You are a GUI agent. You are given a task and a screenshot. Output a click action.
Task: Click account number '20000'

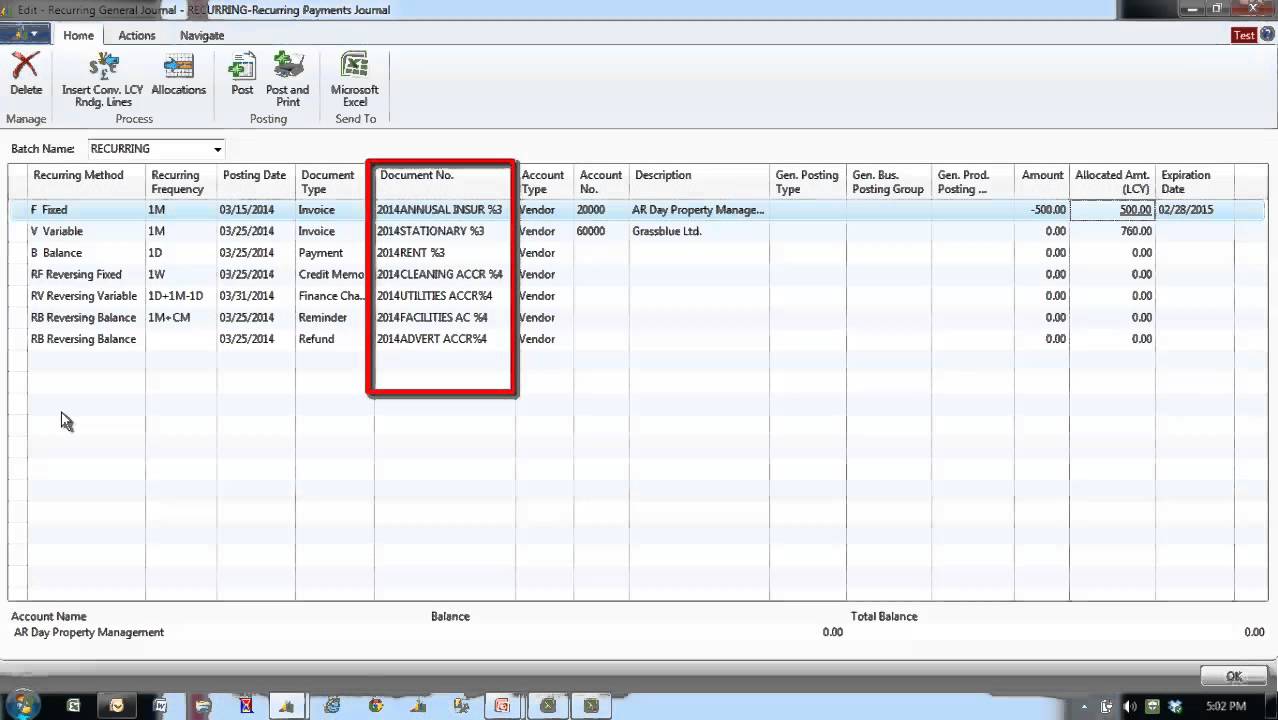601,210
